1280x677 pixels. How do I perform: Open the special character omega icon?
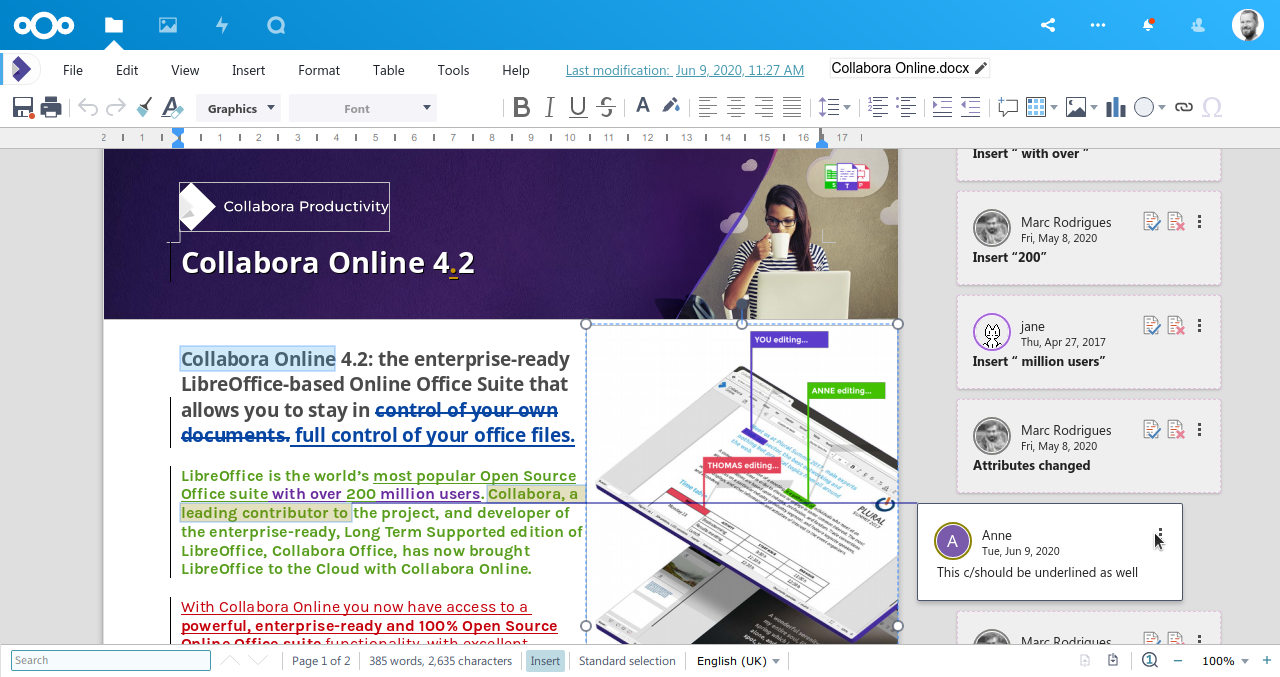pos(1212,107)
